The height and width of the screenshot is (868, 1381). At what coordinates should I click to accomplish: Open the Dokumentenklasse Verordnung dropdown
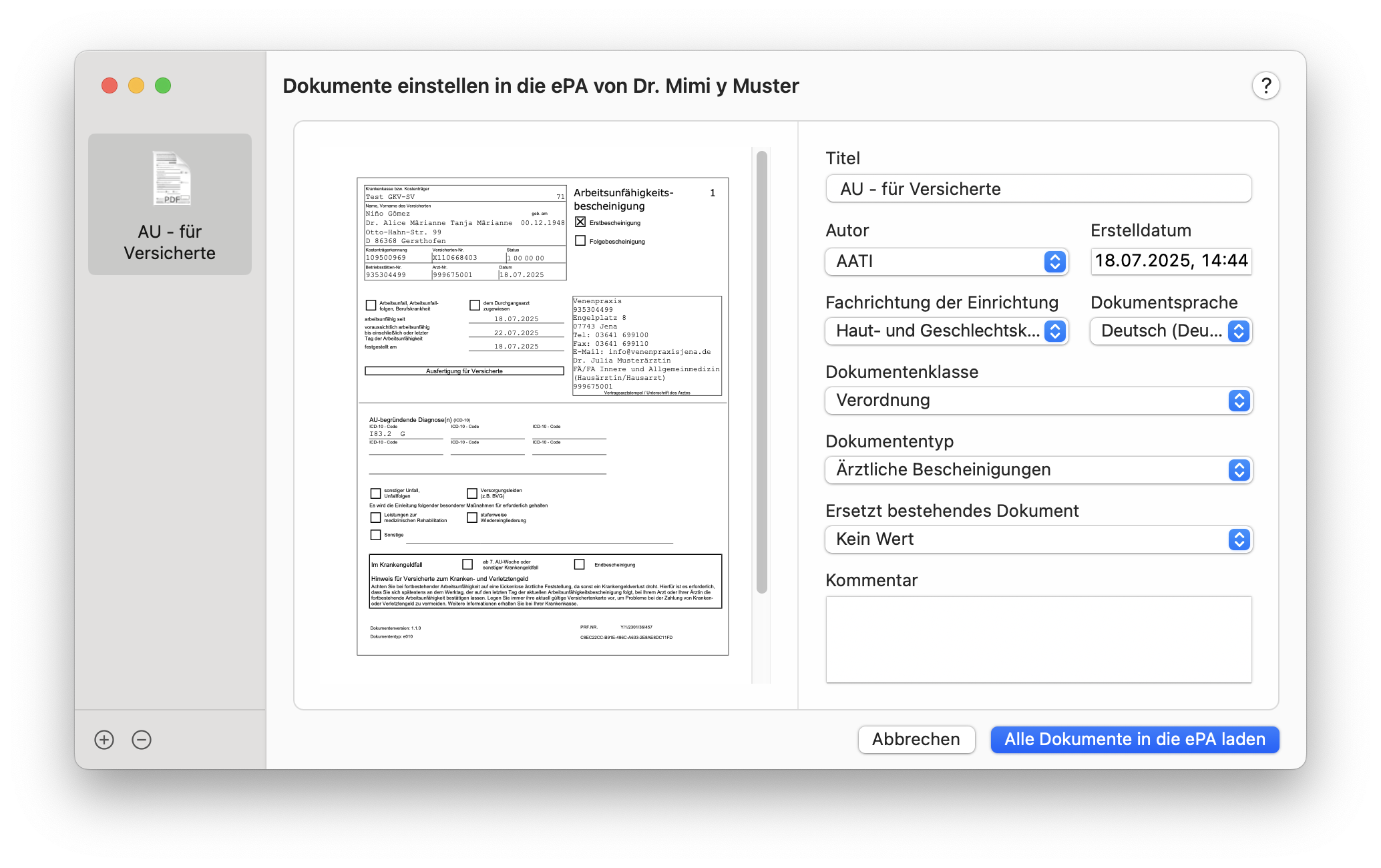[x=1038, y=400]
